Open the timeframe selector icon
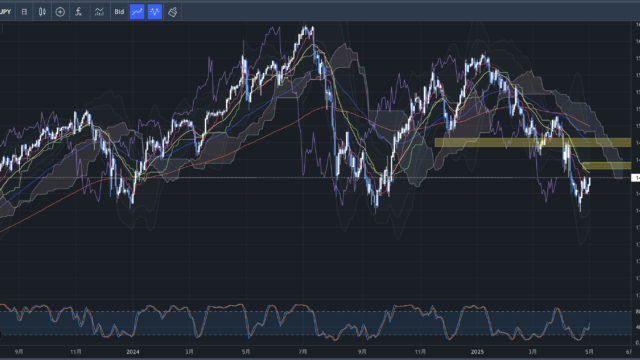This screenshot has width=640, height=360. coord(24,12)
